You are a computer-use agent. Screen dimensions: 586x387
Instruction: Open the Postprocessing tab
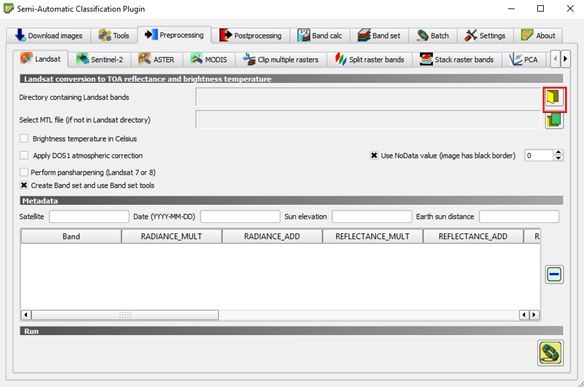pyautogui.click(x=250, y=35)
